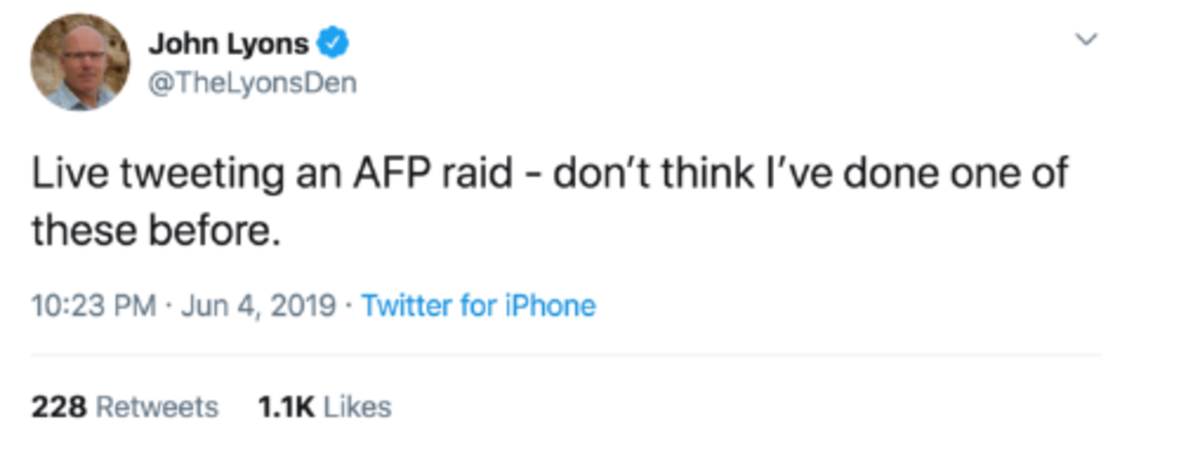1200x450 pixels.
Task: Expand the tweet options chevron
Action: pos(1086,40)
